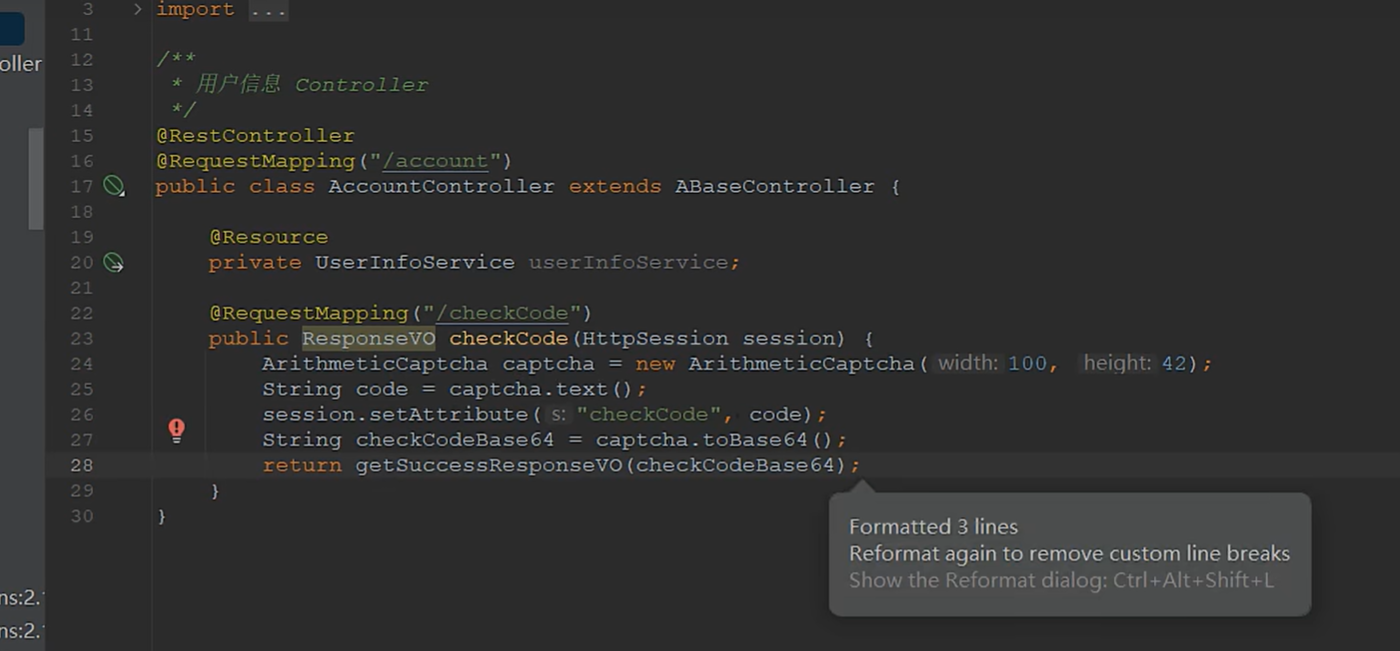The height and width of the screenshot is (651, 1400).
Task: Click the red error lightbulb icon
Action: point(177,430)
